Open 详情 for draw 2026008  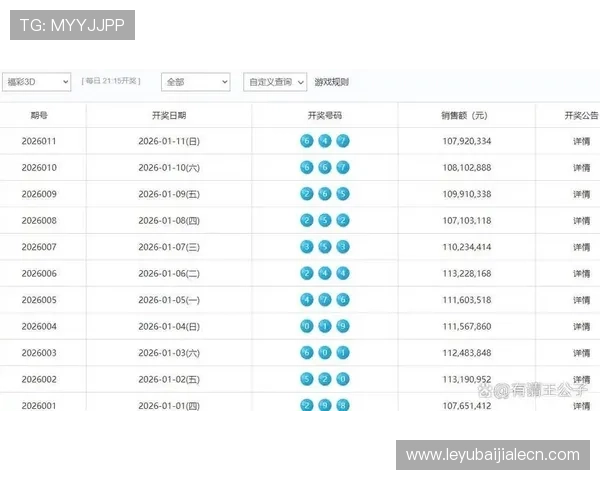click(x=581, y=220)
